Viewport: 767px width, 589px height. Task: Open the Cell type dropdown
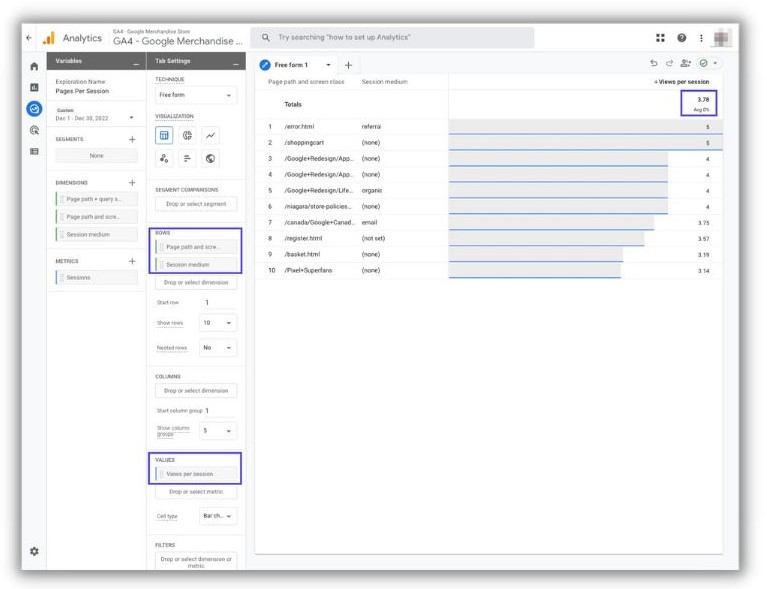point(218,516)
